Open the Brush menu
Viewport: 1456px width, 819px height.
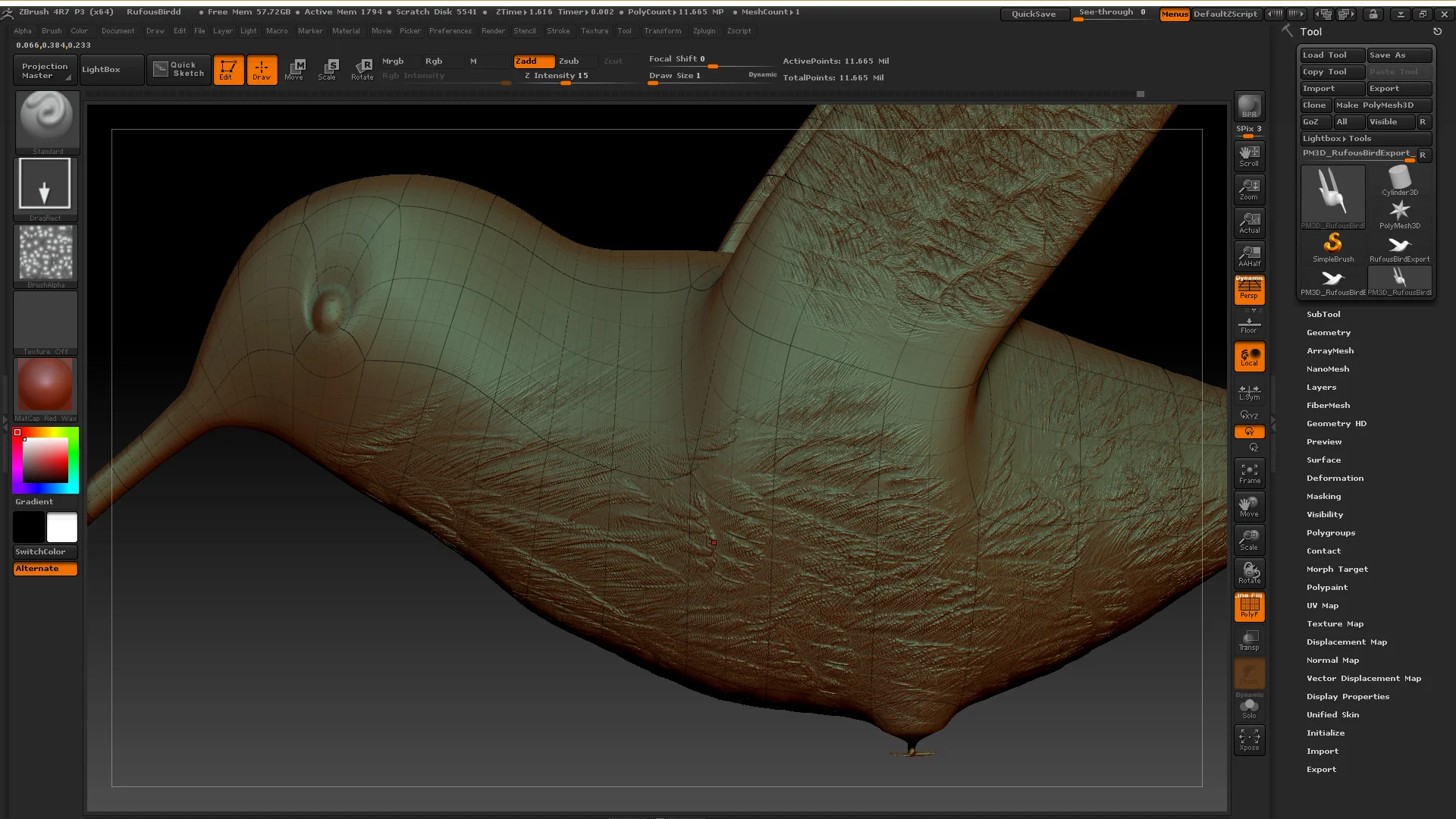point(52,31)
